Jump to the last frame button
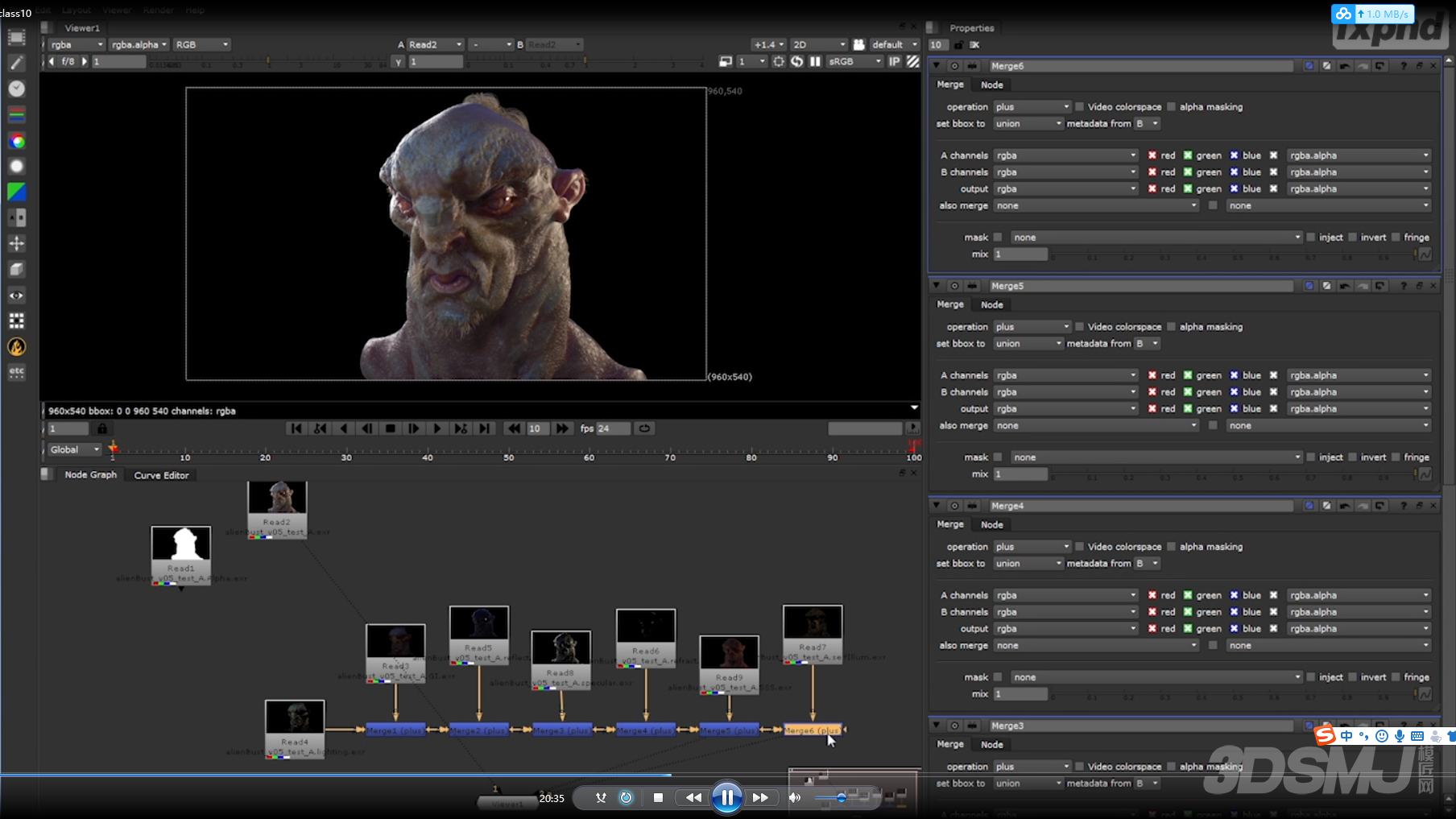Image resolution: width=1456 pixels, height=819 pixels. click(x=484, y=428)
